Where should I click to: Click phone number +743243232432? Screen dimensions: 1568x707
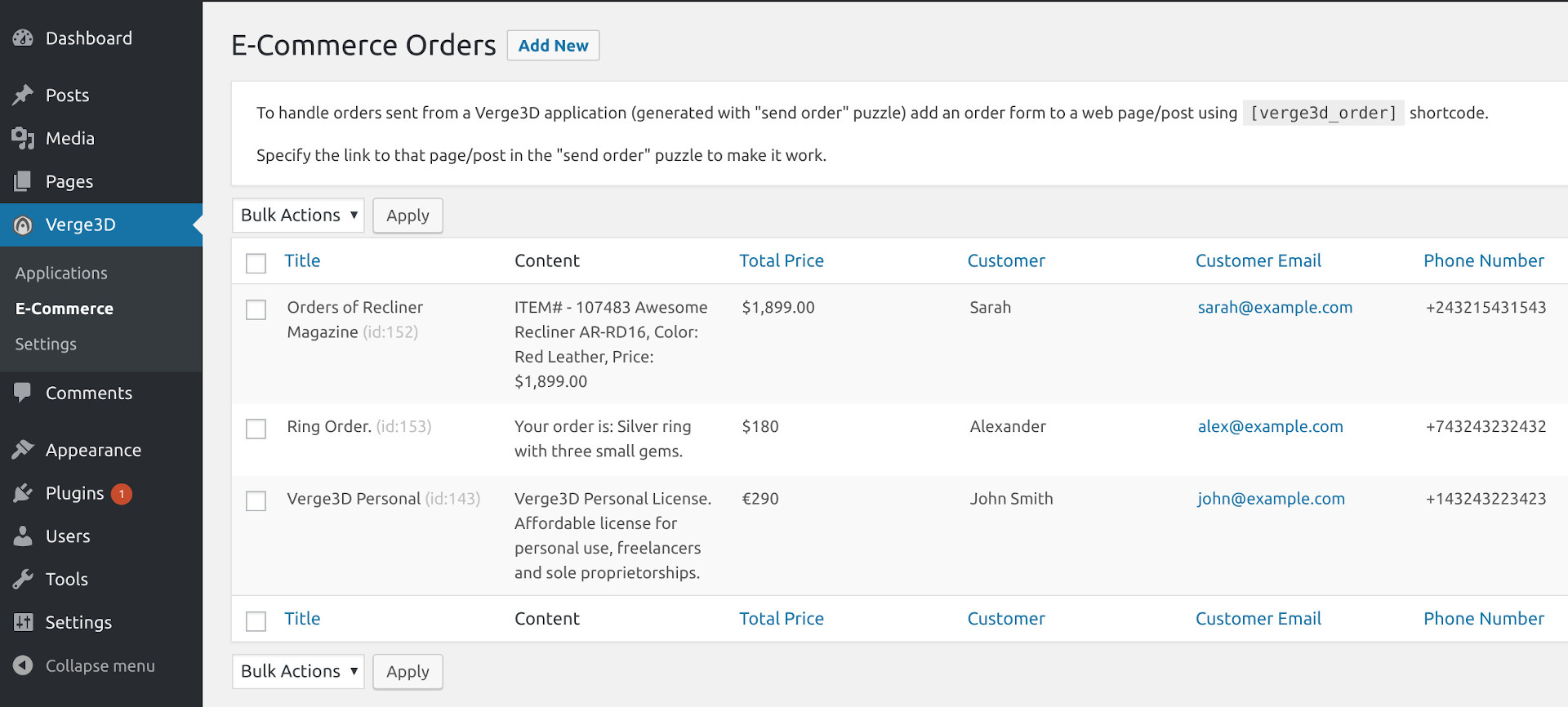coord(1486,426)
